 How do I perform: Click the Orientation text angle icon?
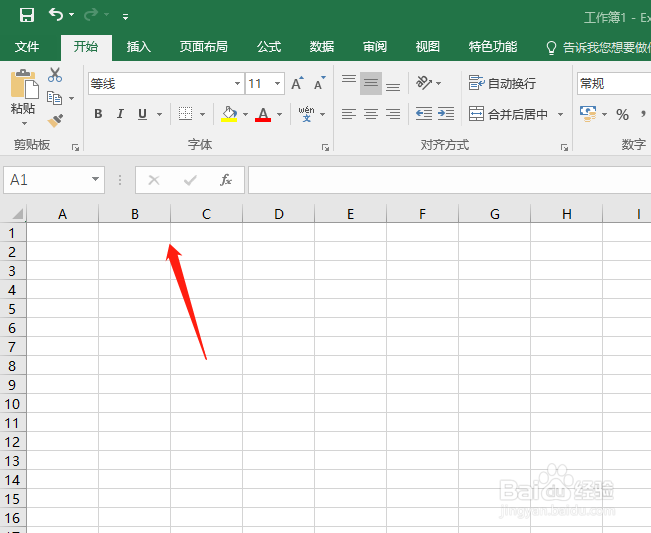424,83
